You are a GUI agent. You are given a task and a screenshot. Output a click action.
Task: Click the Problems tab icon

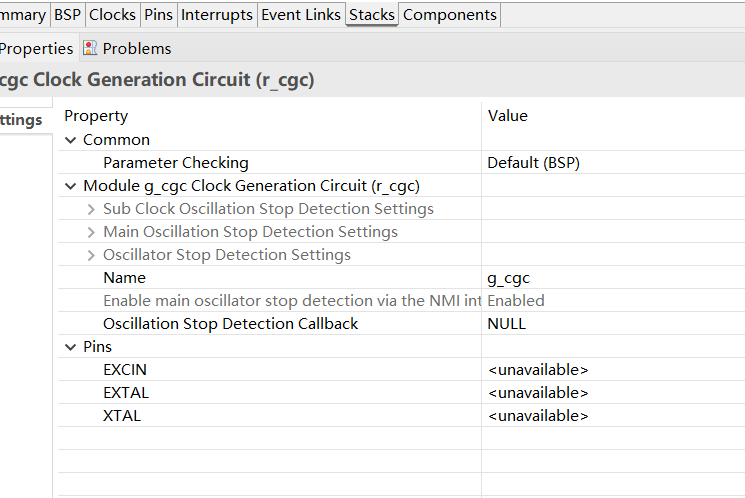[x=91, y=48]
